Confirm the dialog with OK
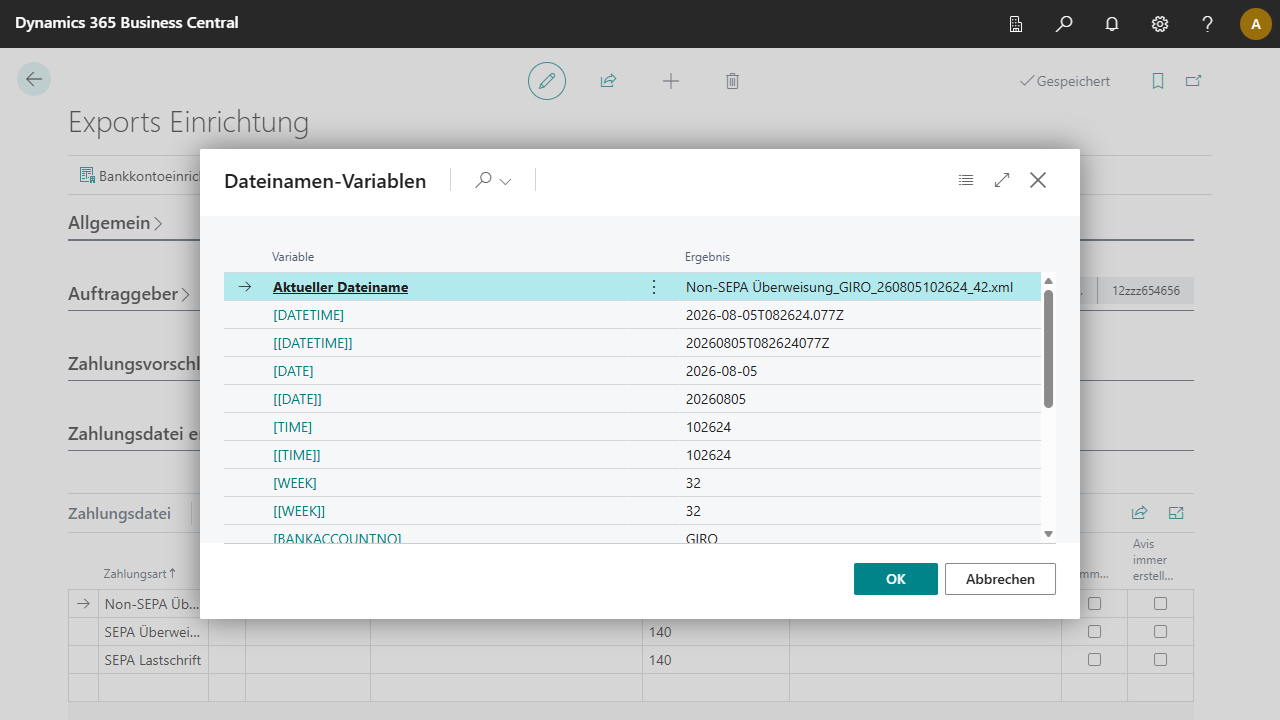This screenshot has width=1280, height=720. 896,579
